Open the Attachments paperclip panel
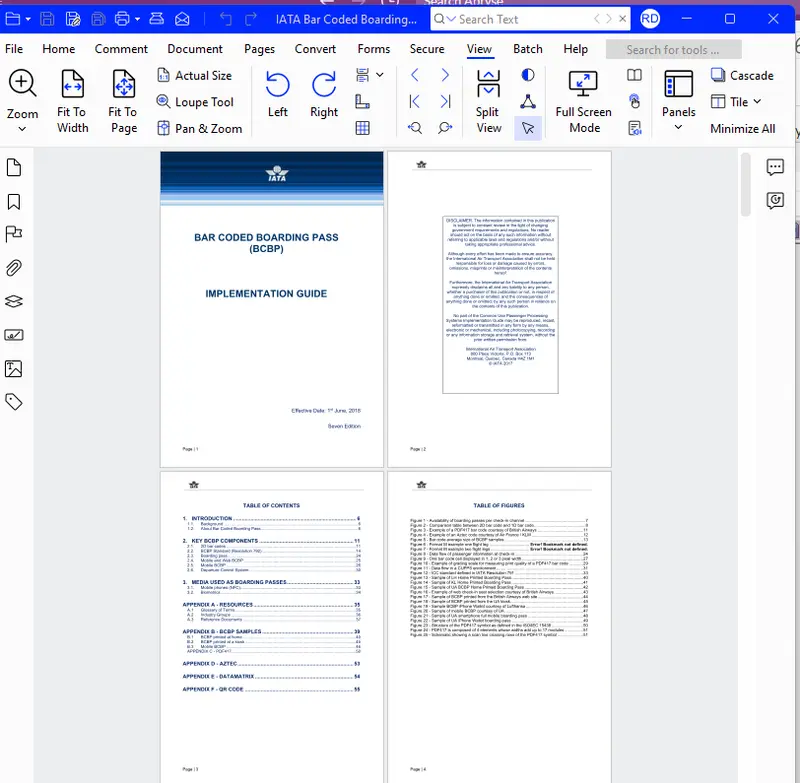The width and height of the screenshot is (800, 783). tap(14, 268)
